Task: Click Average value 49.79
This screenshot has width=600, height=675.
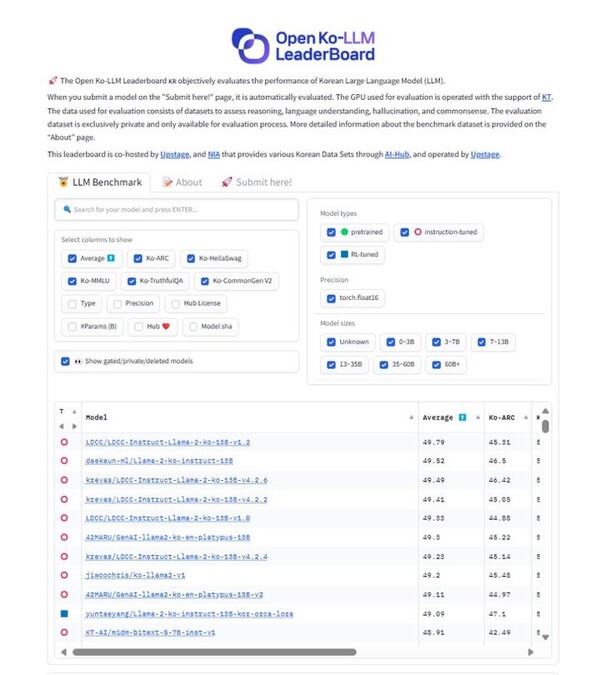Action: click(433, 442)
